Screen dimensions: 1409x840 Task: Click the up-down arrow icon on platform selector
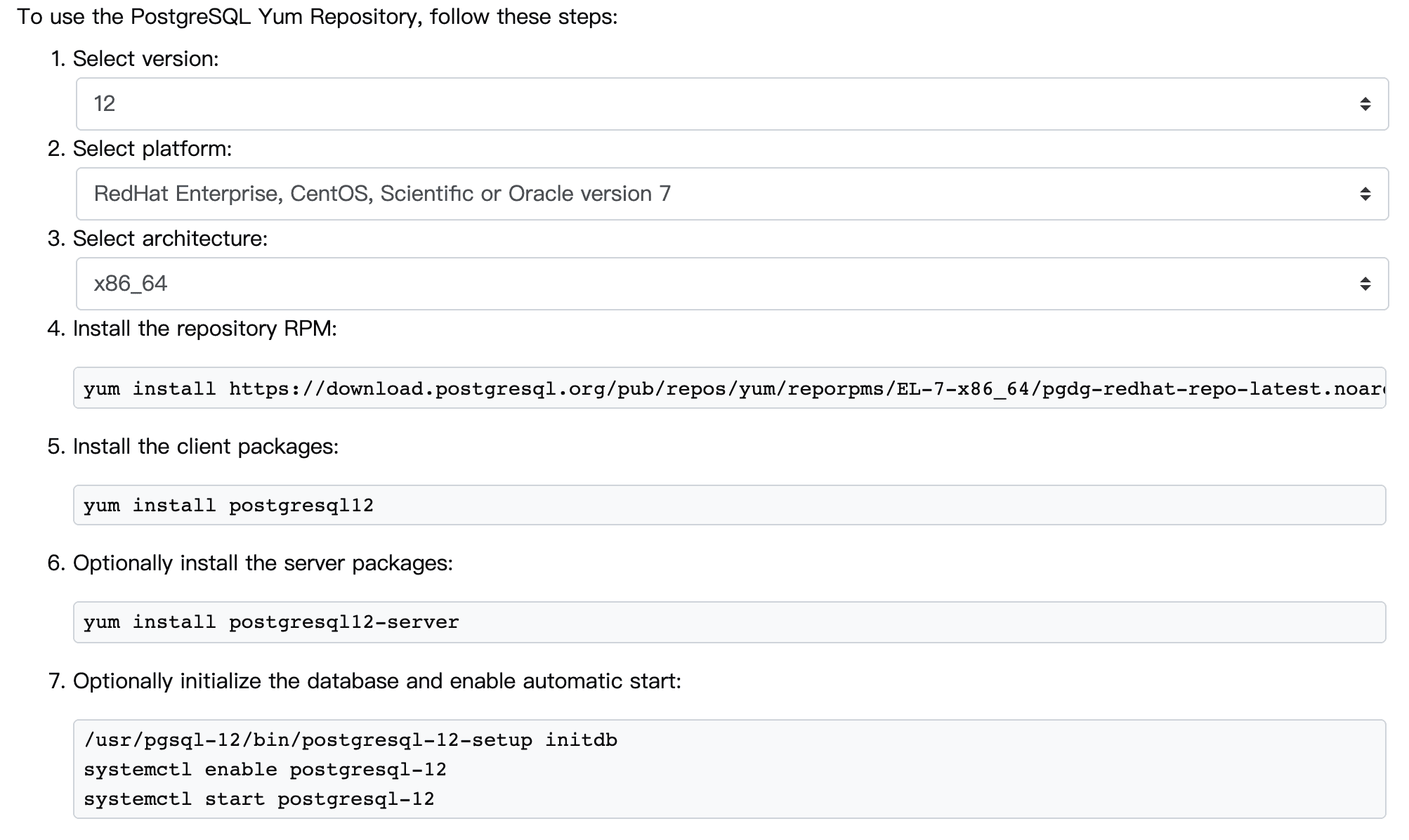click(x=1365, y=194)
